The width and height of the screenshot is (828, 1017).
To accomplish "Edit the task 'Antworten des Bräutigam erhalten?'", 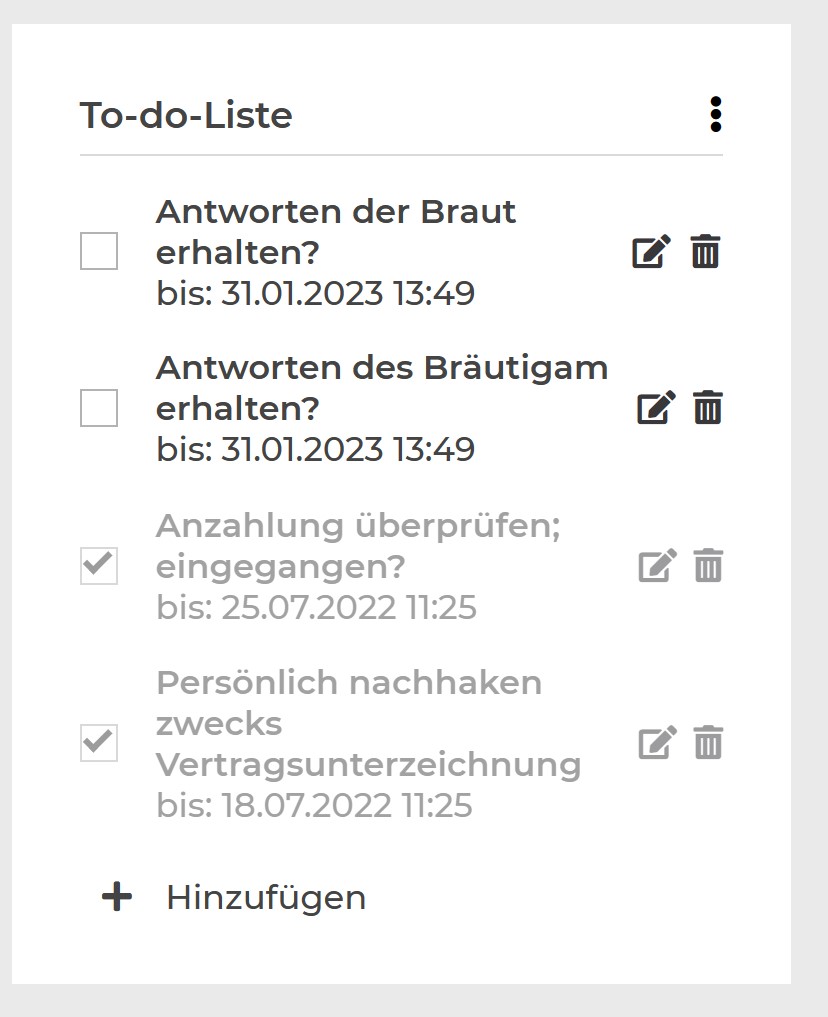I will point(655,407).
